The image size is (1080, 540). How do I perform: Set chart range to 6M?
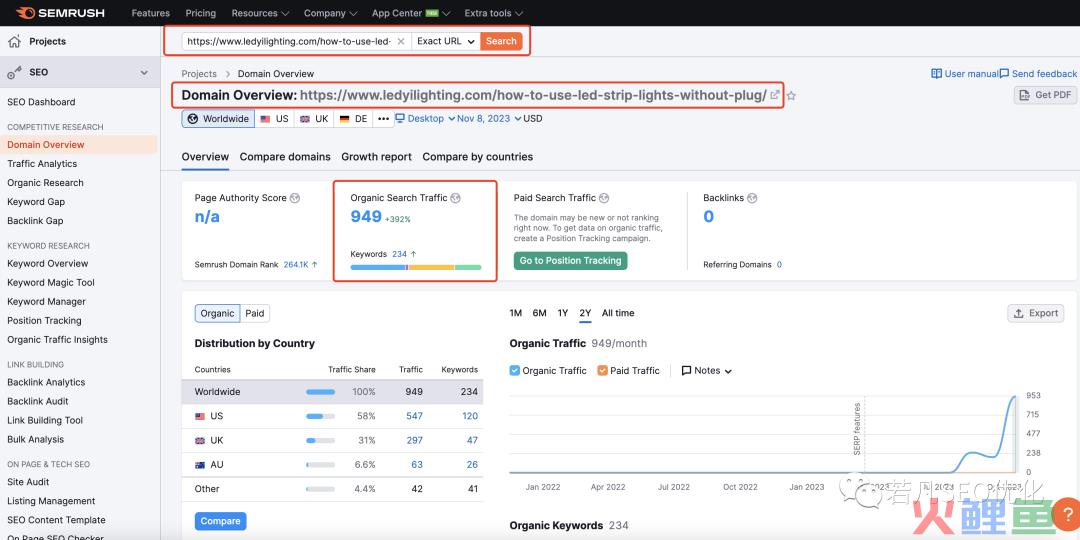[539, 313]
